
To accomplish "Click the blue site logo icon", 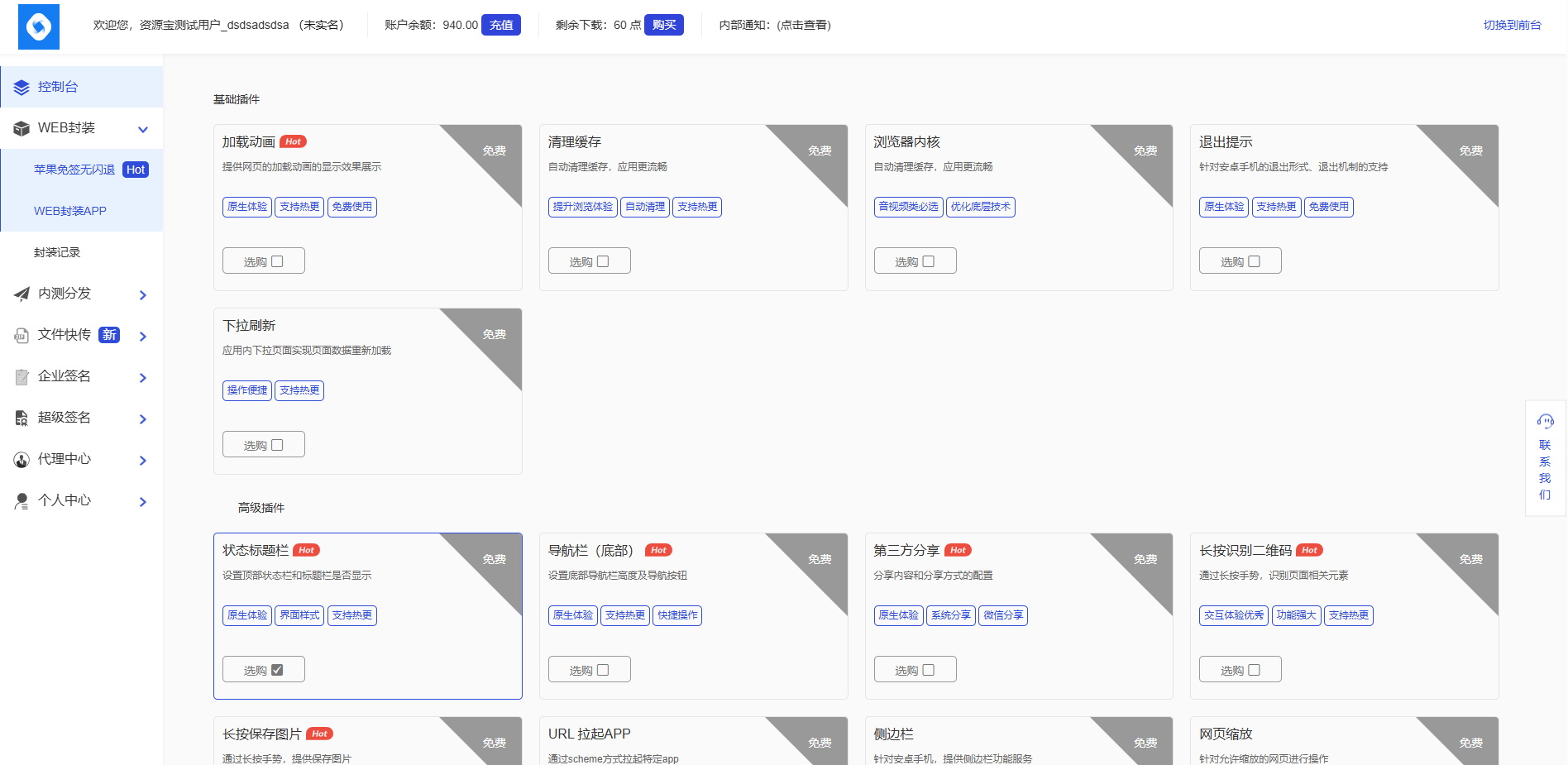I will [39, 26].
